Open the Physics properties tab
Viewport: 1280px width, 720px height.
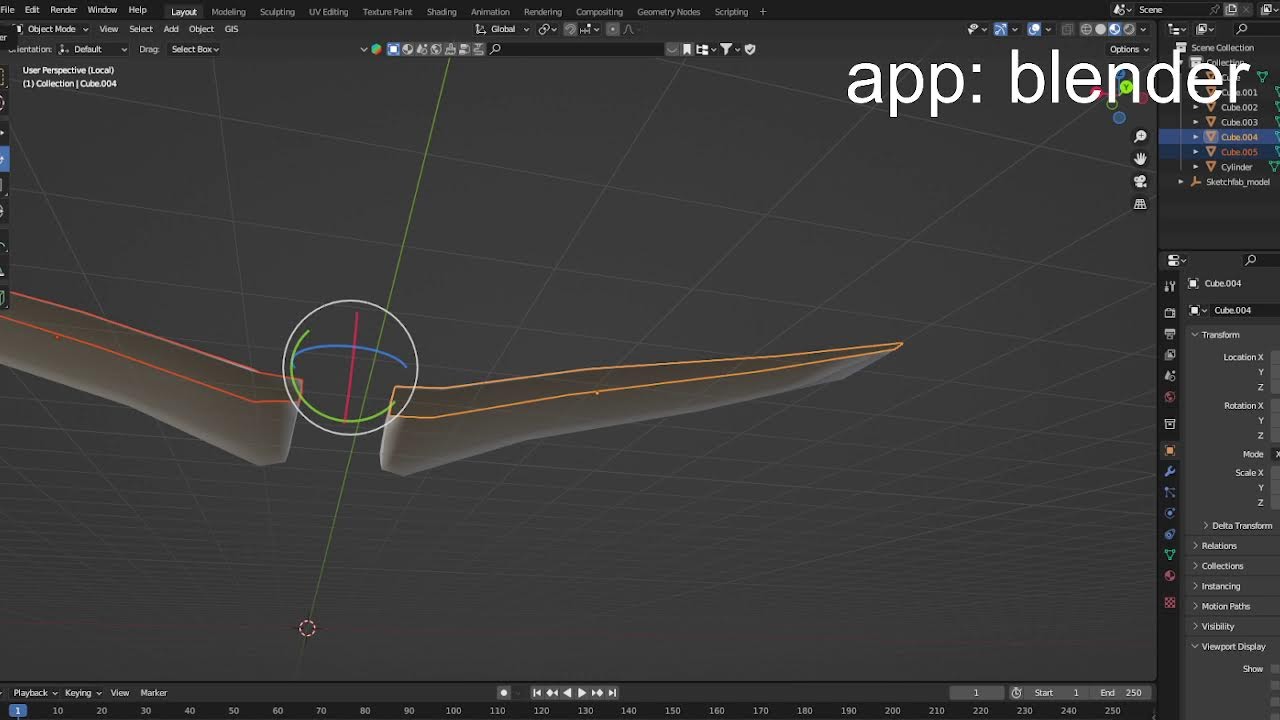(1170, 513)
